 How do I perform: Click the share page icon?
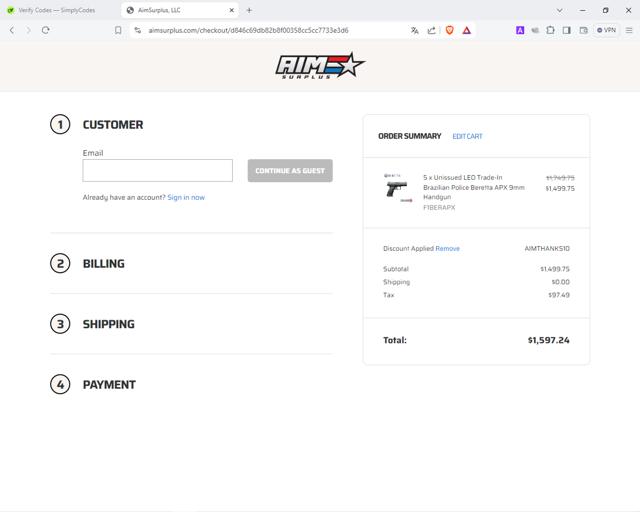[x=431, y=30]
